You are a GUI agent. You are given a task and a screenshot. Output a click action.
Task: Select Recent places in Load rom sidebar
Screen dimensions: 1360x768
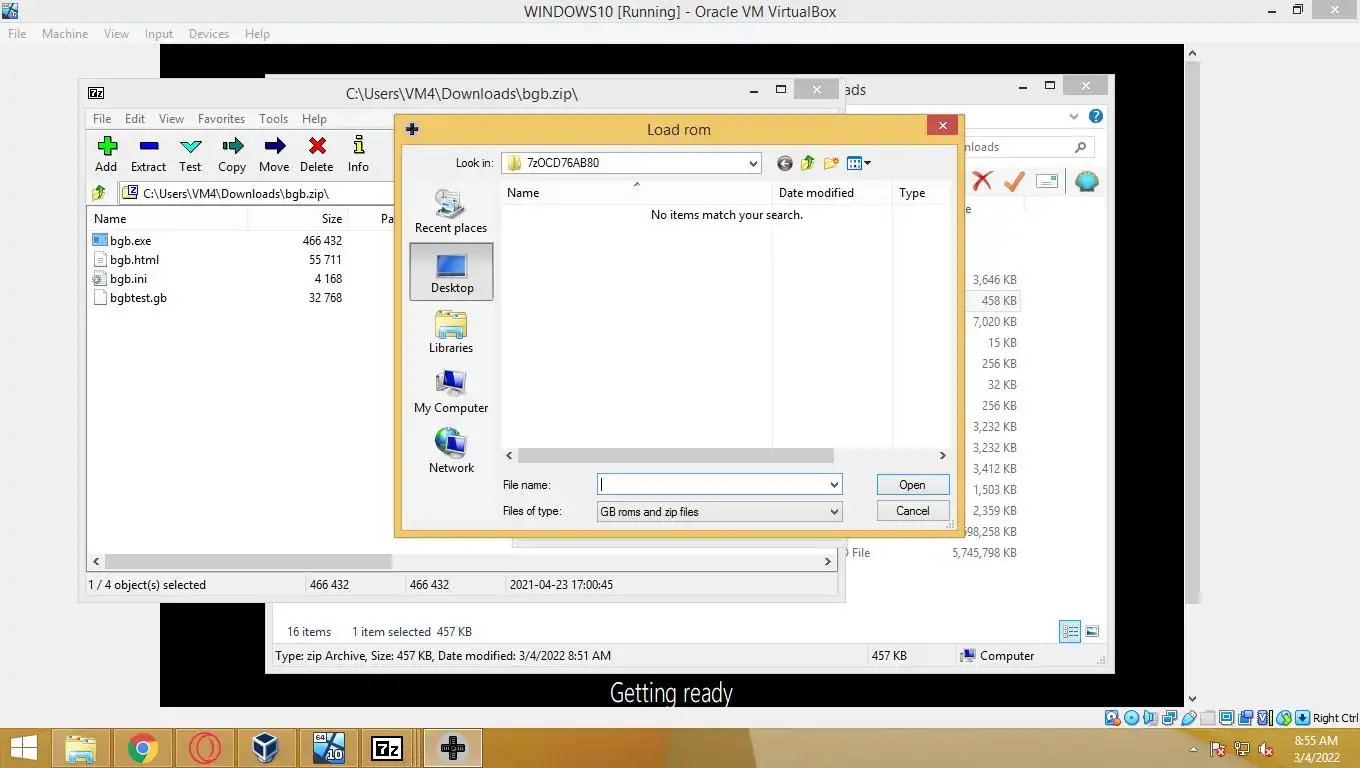(x=451, y=211)
